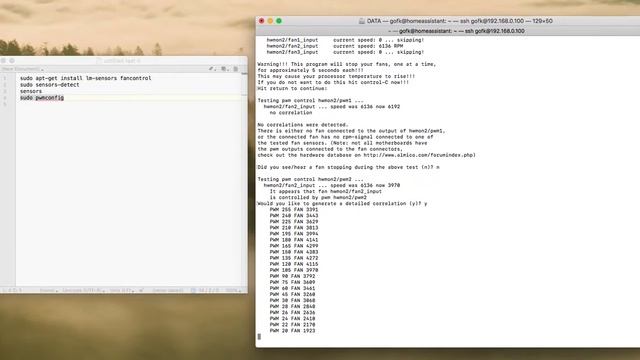Open the document navigation dropdown in the editor toolbar
This screenshot has height=360, width=640.
[22, 69]
